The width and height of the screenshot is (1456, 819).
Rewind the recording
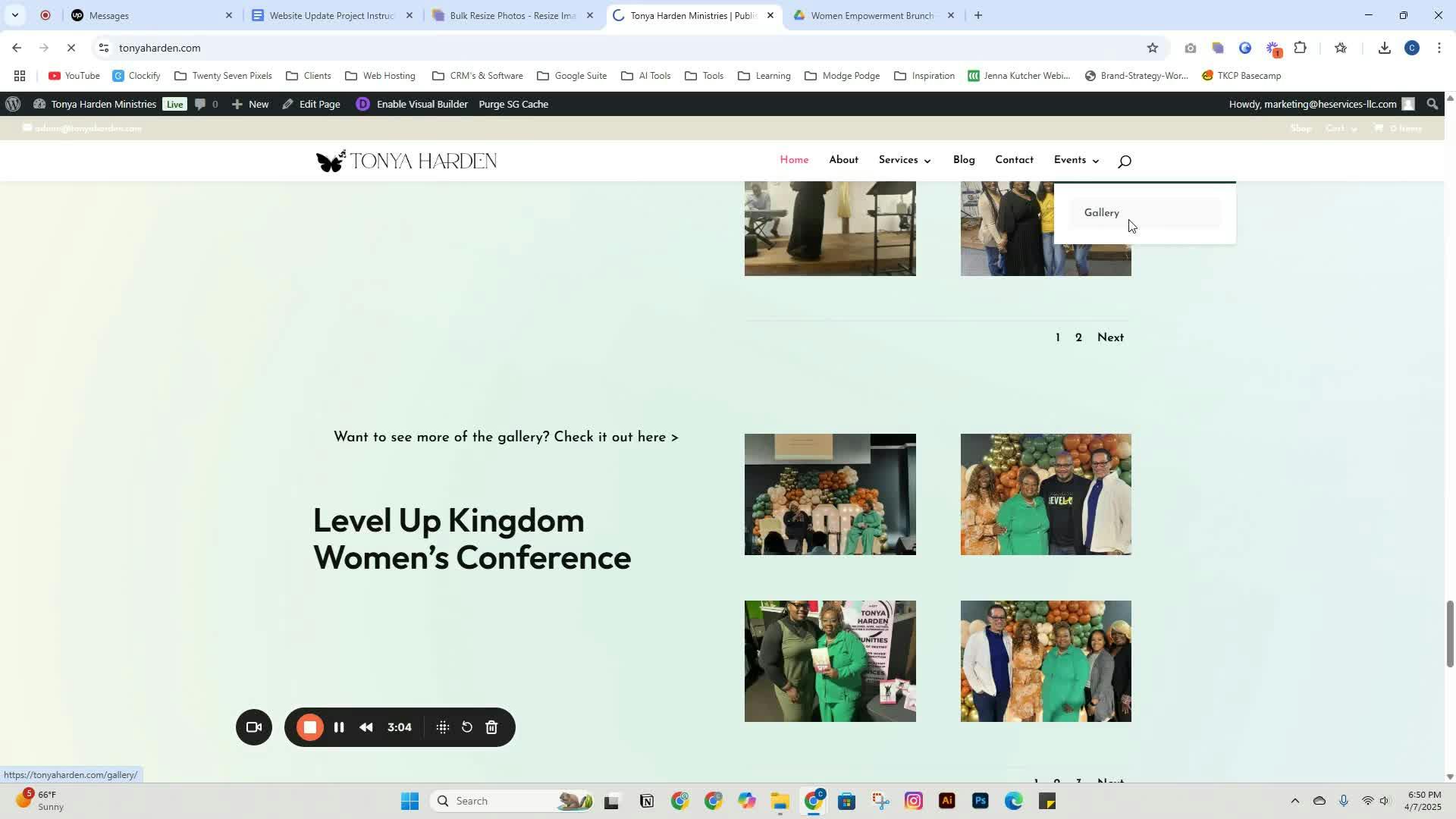click(x=366, y=727)
